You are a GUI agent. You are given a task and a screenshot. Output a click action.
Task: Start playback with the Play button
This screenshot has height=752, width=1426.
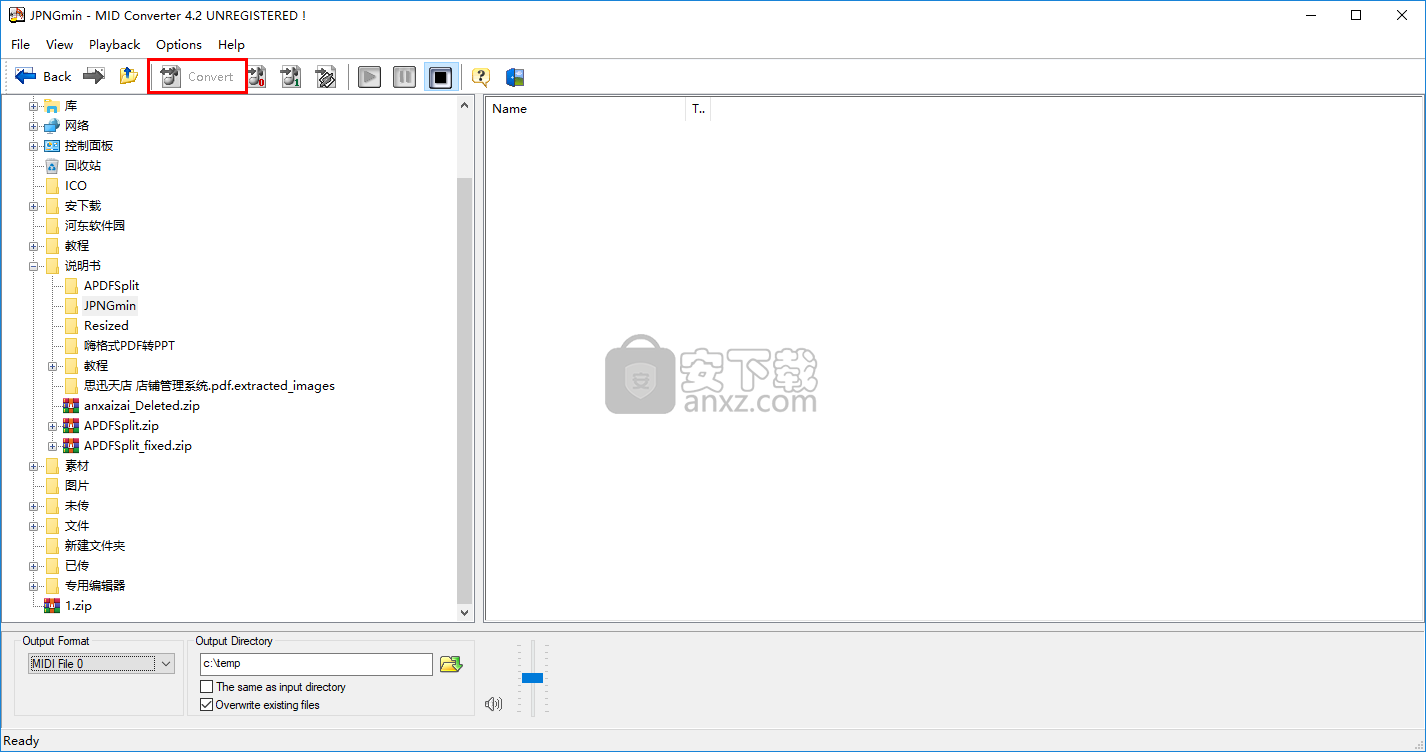click(x=370, y=77)
